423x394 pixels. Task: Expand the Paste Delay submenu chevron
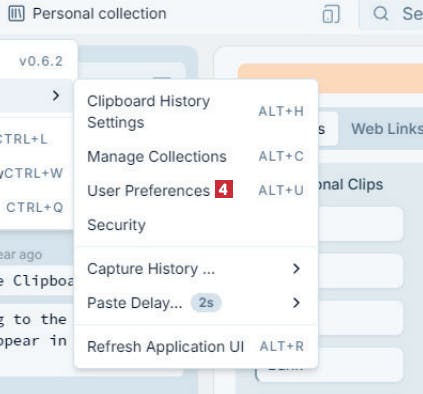click(x=296, y=302)
